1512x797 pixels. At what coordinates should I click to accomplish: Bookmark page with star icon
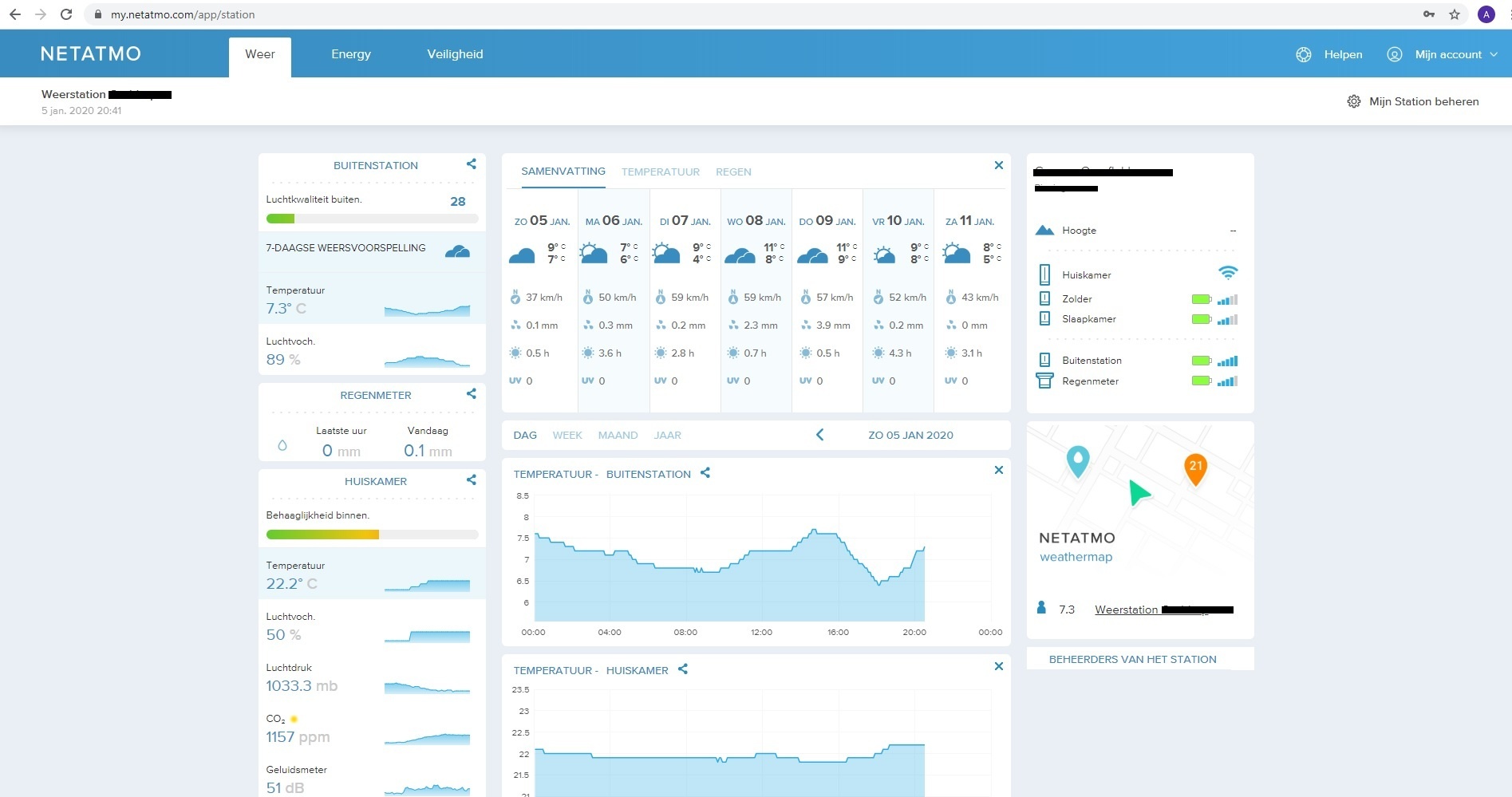[1455, 14]
